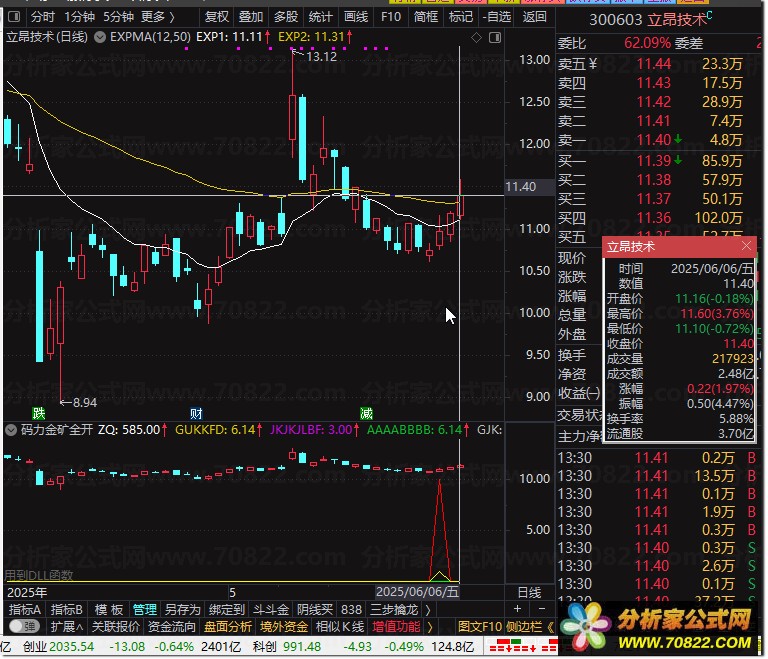Open 图文F10

point(480,627)
